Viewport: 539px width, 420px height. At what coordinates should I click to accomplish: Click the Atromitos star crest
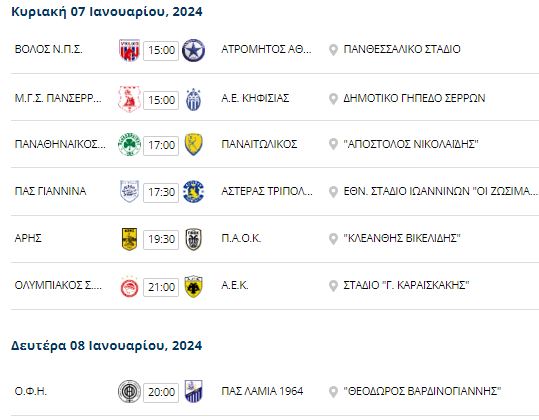pos(193,50)
